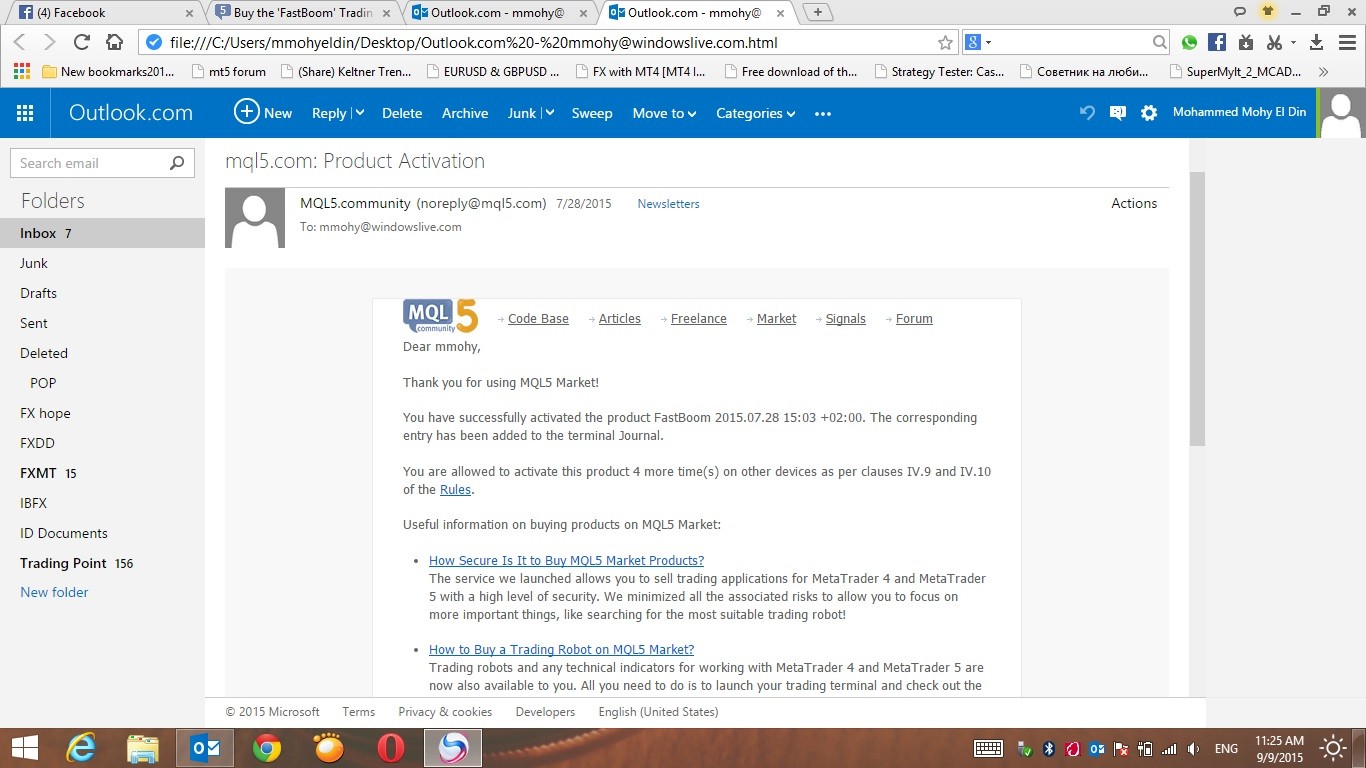Image resolution: width=1366 pixels, height=768 pixels.
Task: Click the sender avatar of MQL5.community
Action: pos(255,218)
